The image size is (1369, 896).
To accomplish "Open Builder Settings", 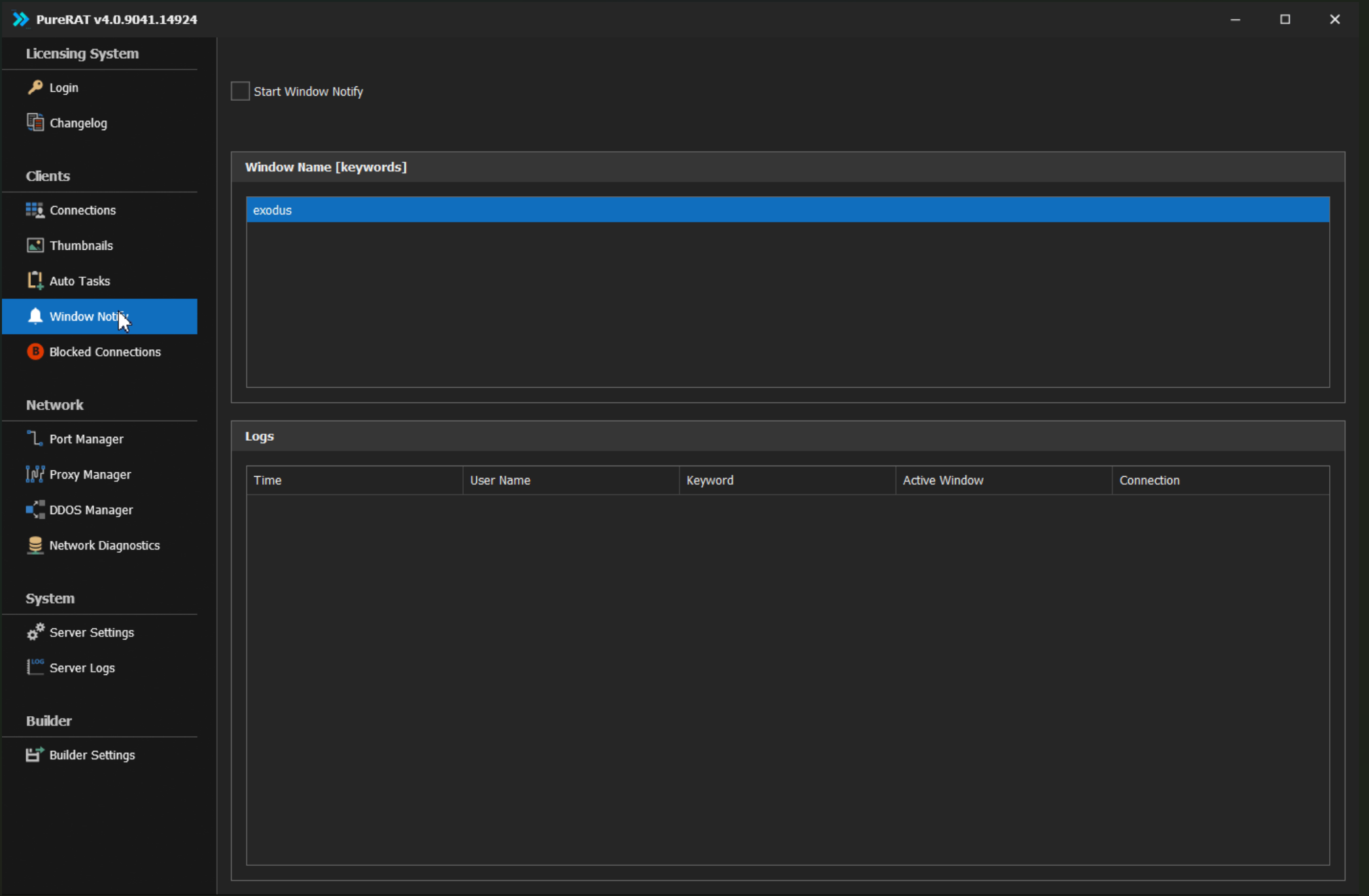I will click(99, 755).
